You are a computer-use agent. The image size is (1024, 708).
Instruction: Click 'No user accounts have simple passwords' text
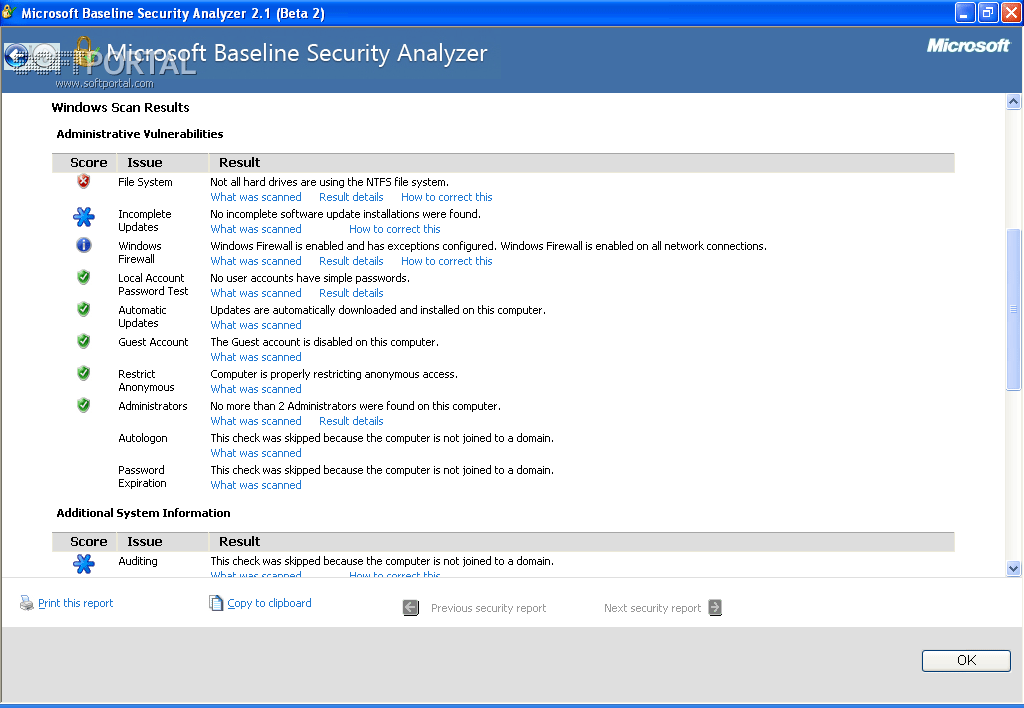point(310,278)
